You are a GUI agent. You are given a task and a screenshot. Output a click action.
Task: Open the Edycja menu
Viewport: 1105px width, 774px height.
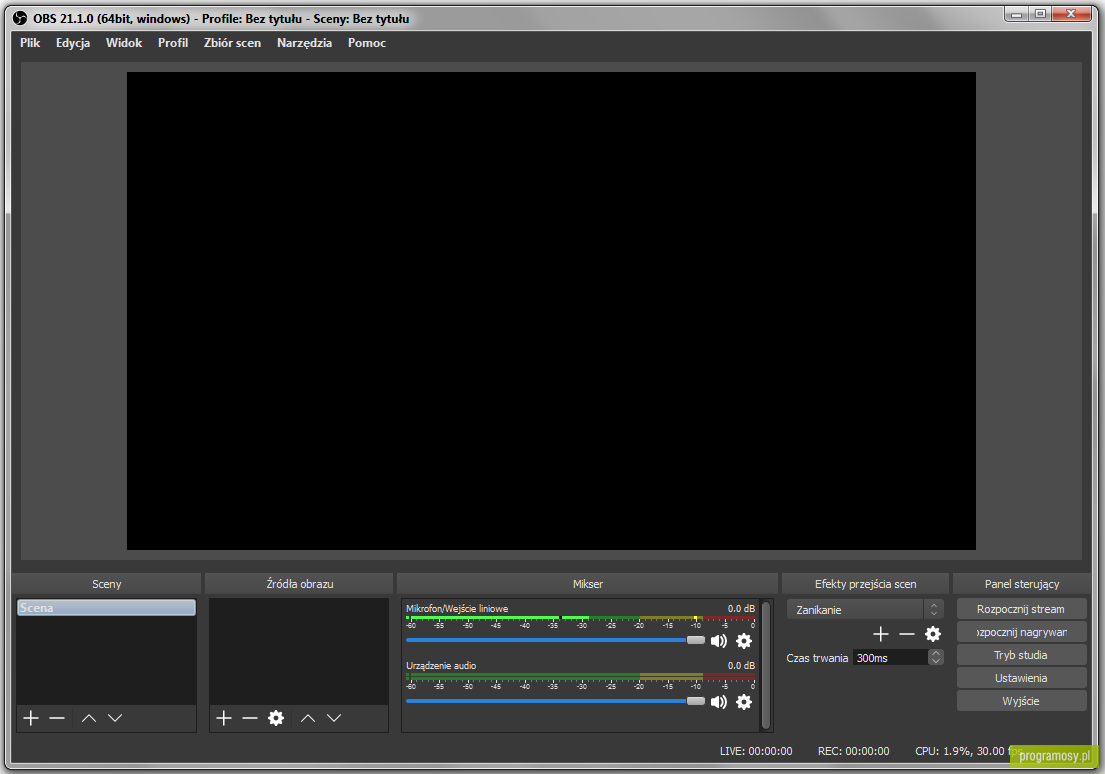click(x=73, y=43)
